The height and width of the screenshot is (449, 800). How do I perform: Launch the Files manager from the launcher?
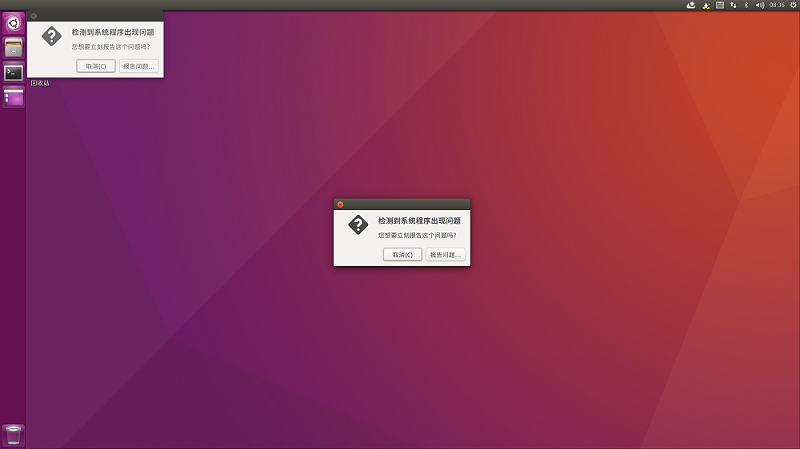point(13,47)
